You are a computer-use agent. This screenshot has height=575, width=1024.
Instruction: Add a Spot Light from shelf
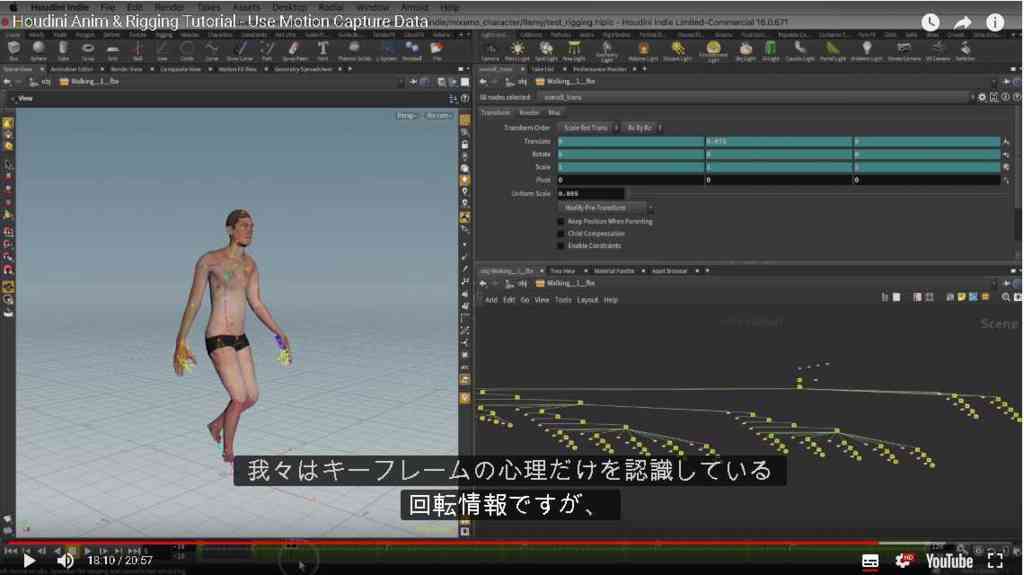[x=546, y=50]
